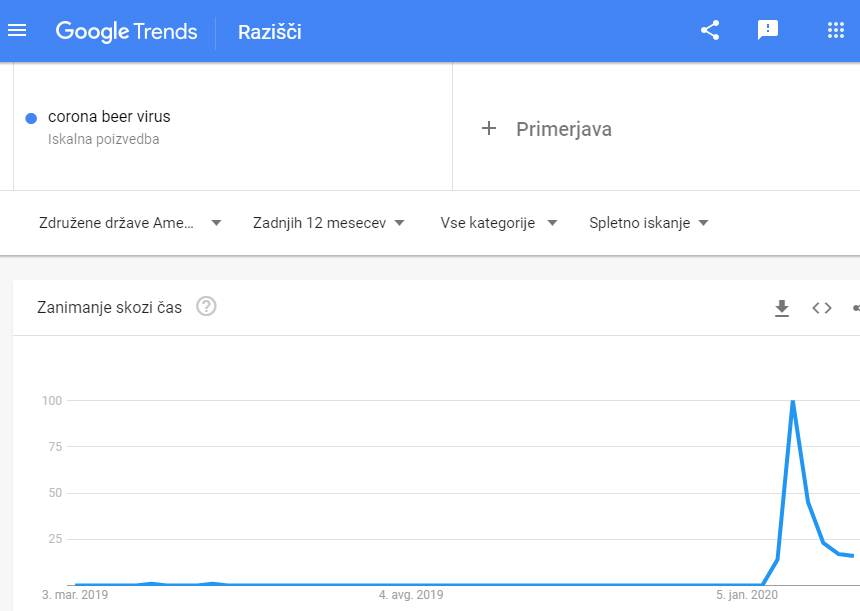Click the Google Trends logo

[x=126, y=31]
